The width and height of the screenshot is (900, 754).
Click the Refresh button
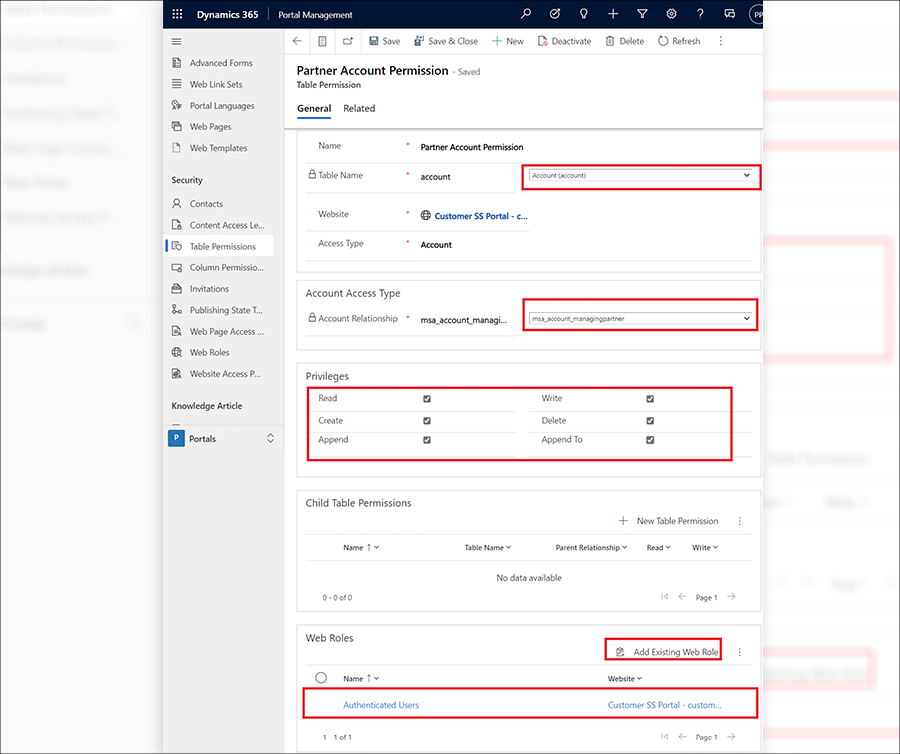[679, 41]
